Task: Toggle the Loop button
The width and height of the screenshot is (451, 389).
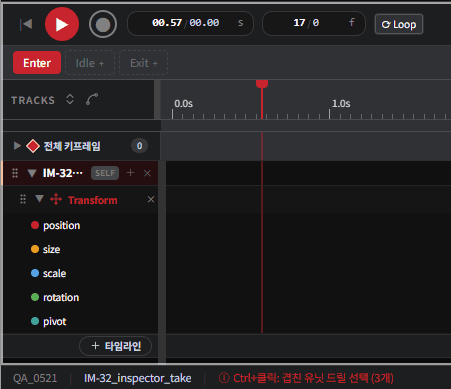Action: (x=399, y=24)
